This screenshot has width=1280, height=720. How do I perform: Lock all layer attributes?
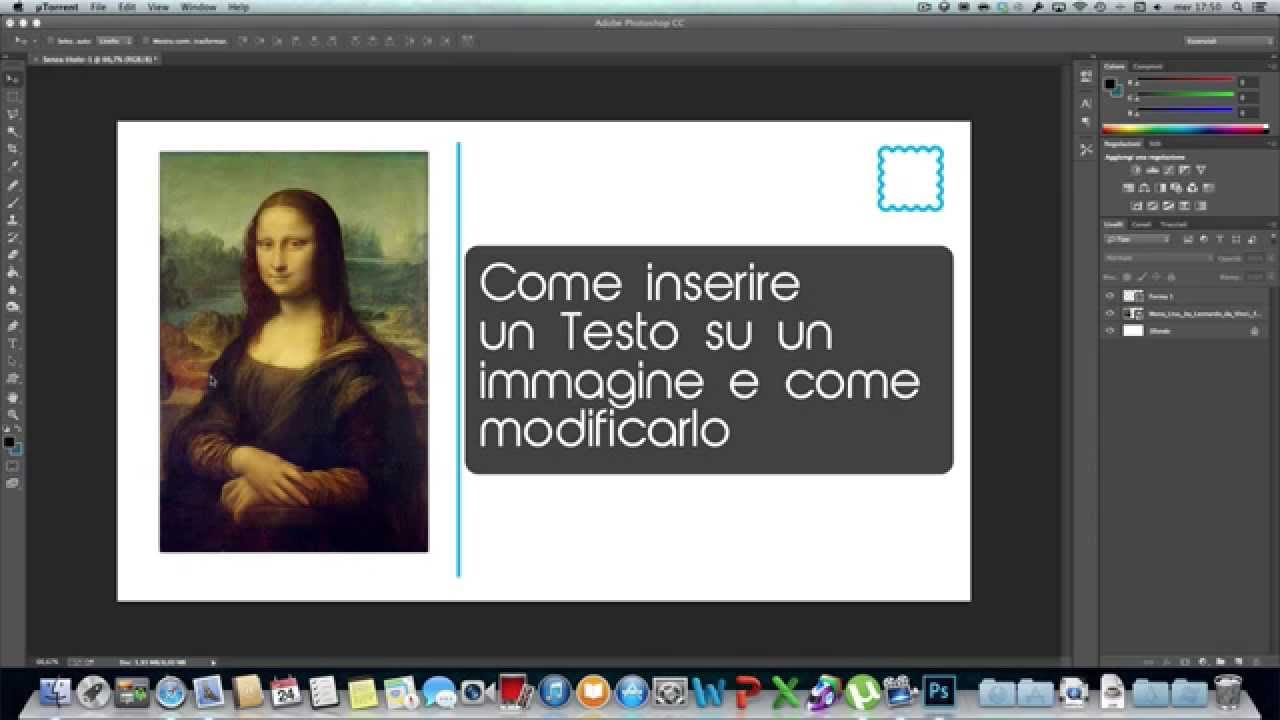pyautogui.click(x=1171, y=277)
